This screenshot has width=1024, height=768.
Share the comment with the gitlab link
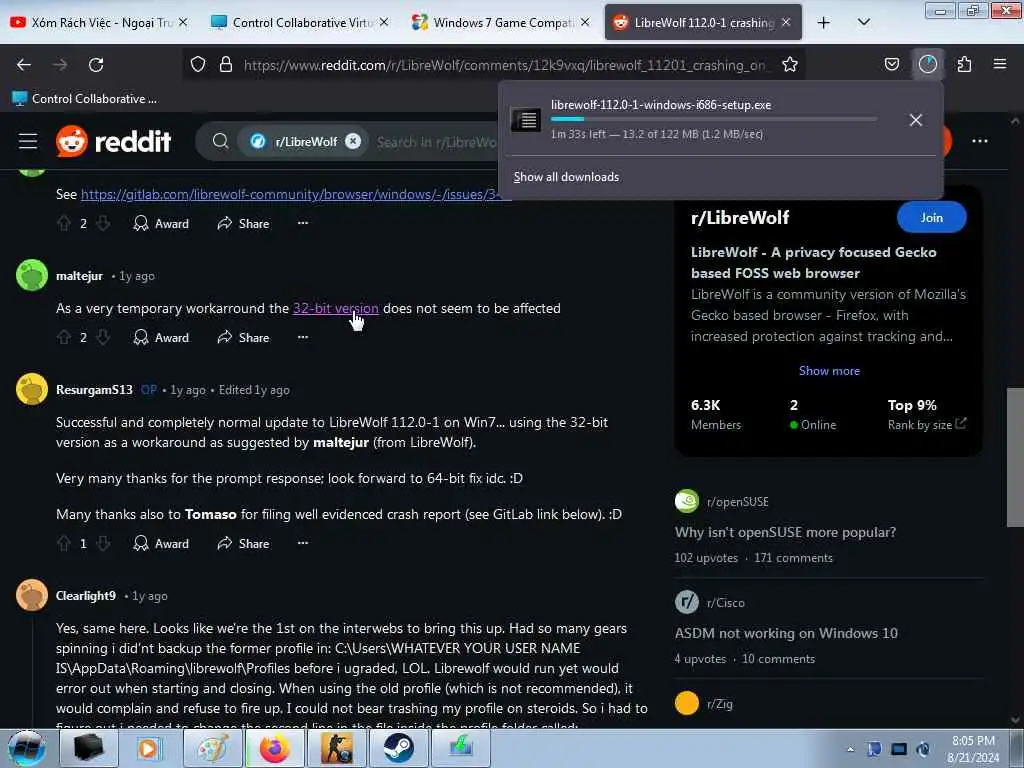(244, 223)
